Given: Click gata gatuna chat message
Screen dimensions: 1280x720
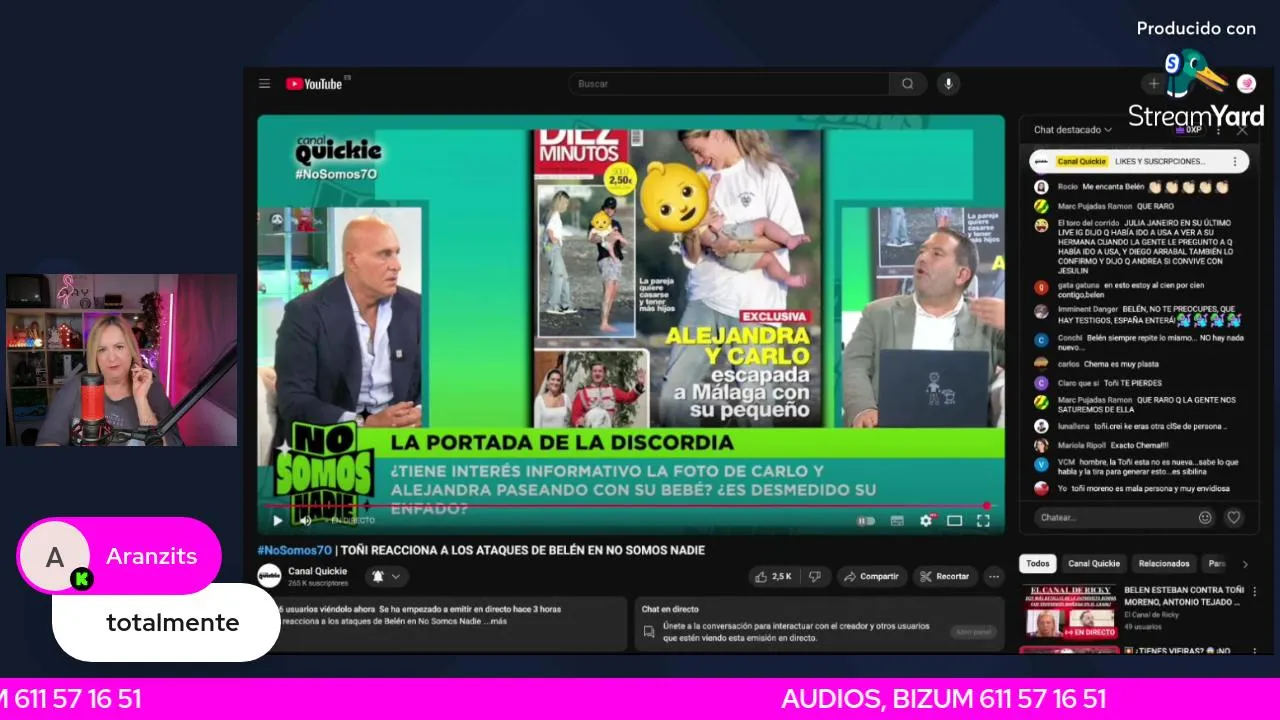Looking at the screenshot, I should [x=1138, y=291].
